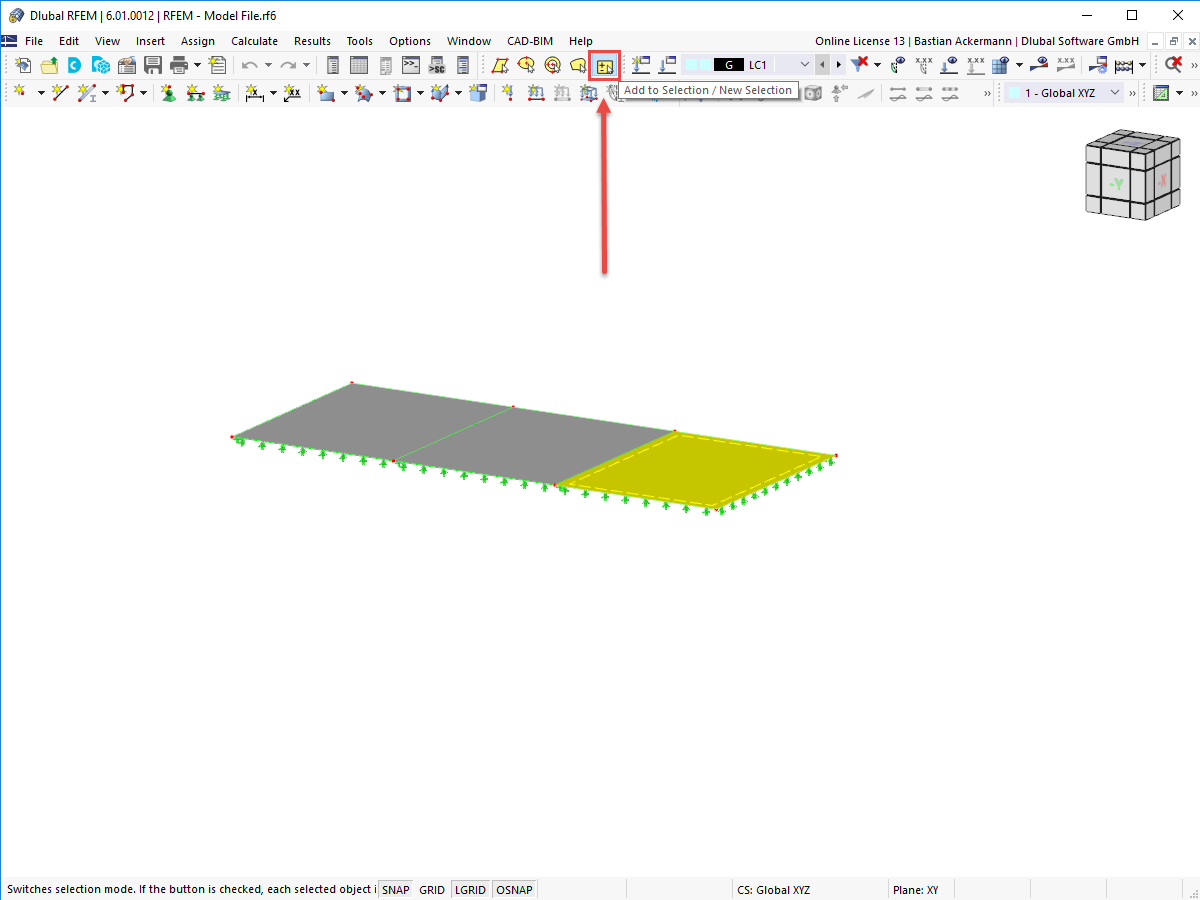The width and height of the screenshot is (1200, 900).
Task: Toggle SNAP in the status bar
Action: point(395,890)
